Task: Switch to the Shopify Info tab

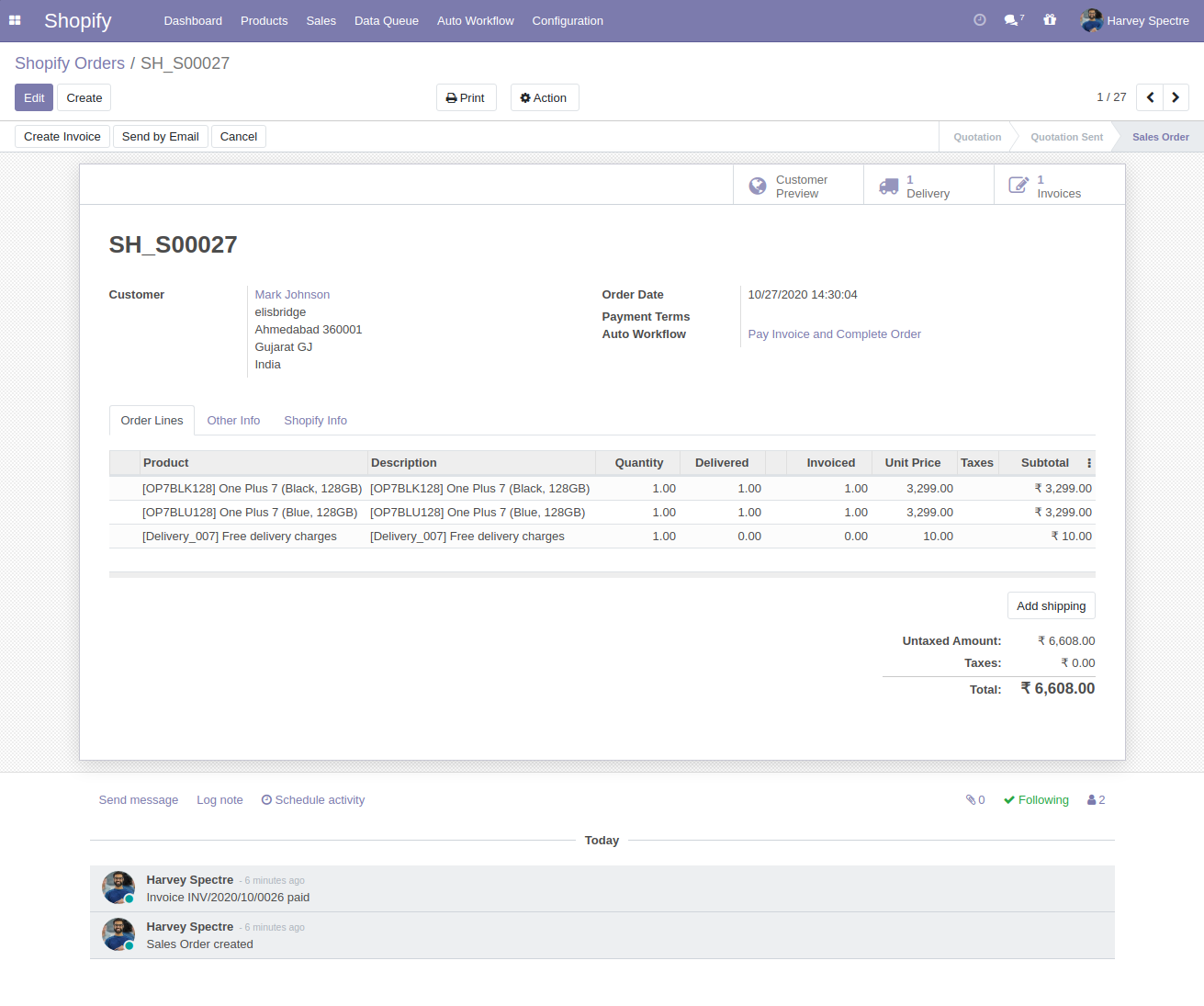Action: 315,421
